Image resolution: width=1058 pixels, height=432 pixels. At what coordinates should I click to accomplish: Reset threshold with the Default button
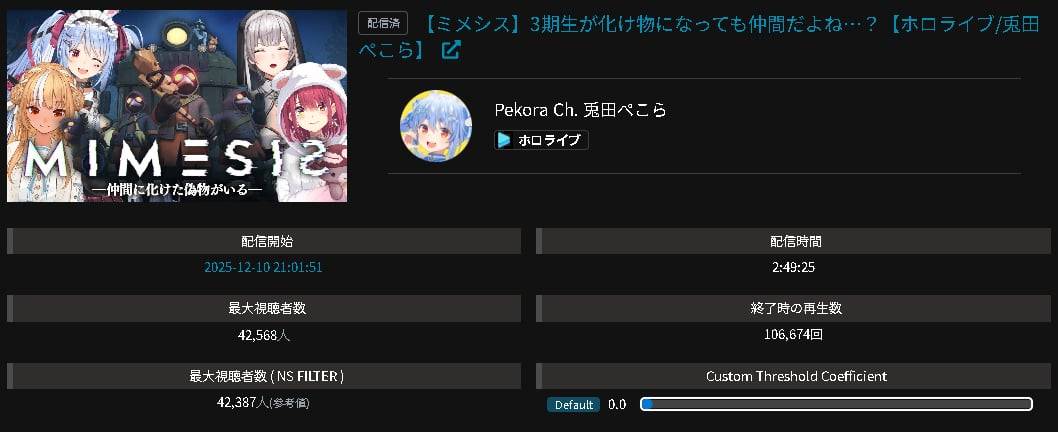573,404
